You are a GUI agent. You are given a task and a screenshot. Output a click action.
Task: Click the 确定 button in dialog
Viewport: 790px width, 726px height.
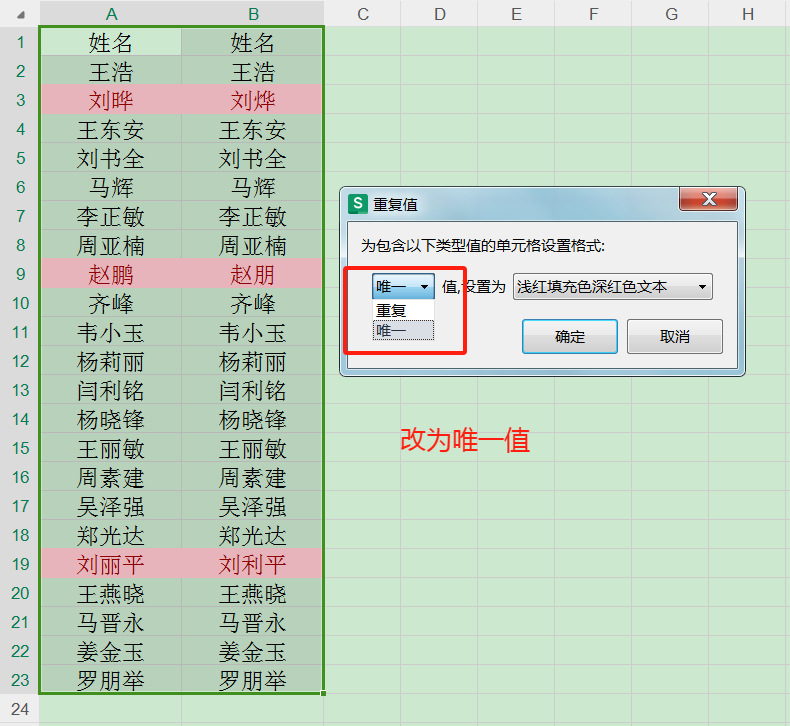pos(569,336)
